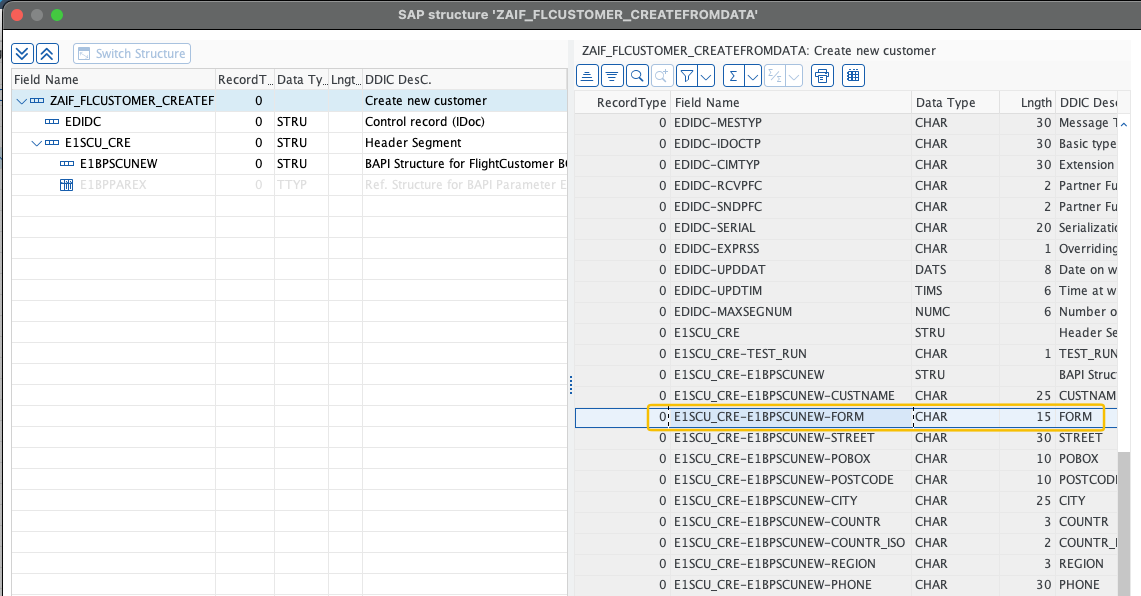Image resolution: width=1141 pixels, height=596 pixels.
Task: Select the E1SCU_CRE-E1BPSCUNEW-PHONE field cell
Action: [791, 585]
